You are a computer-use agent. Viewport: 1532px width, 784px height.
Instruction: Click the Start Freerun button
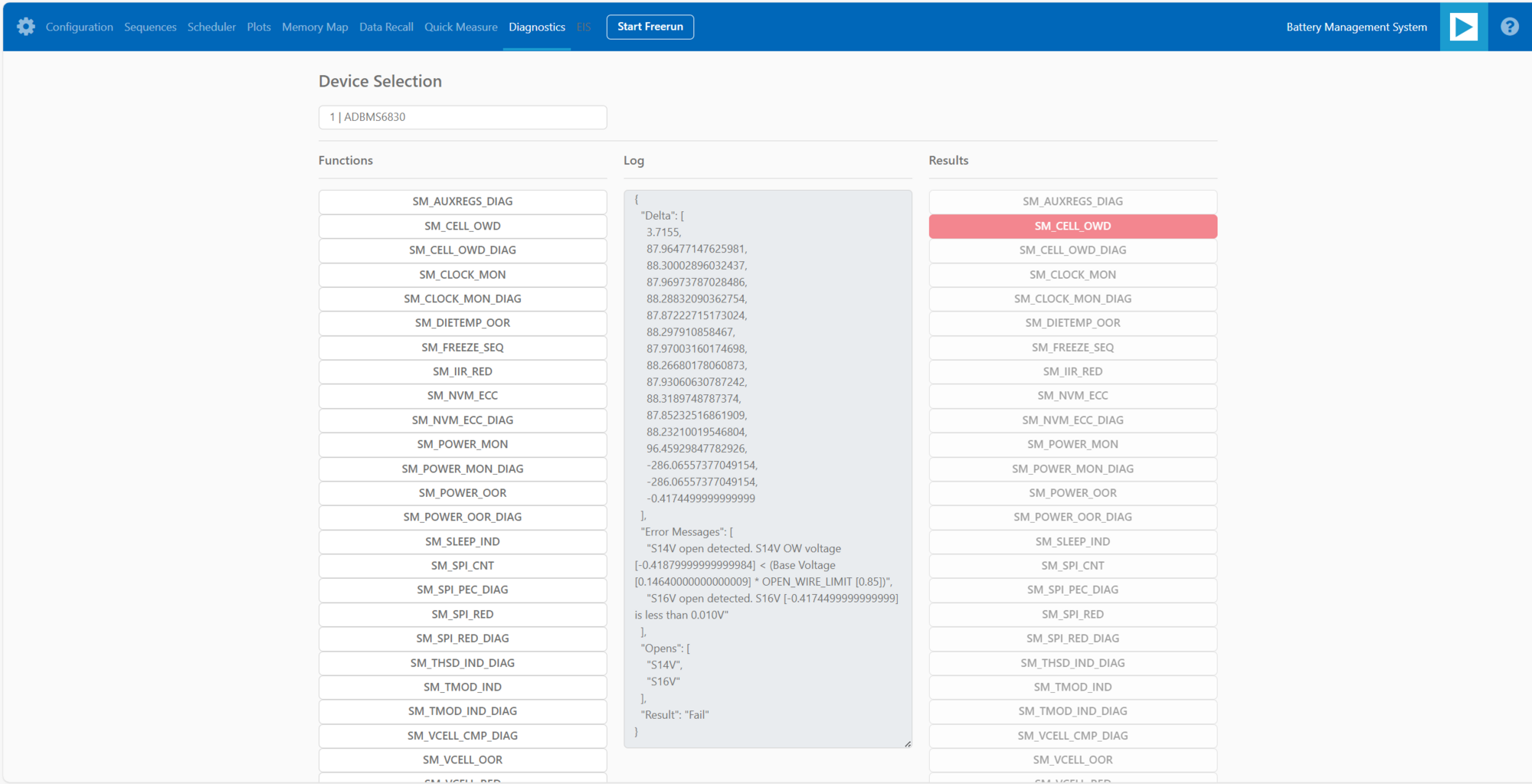[x=650, y=27]
